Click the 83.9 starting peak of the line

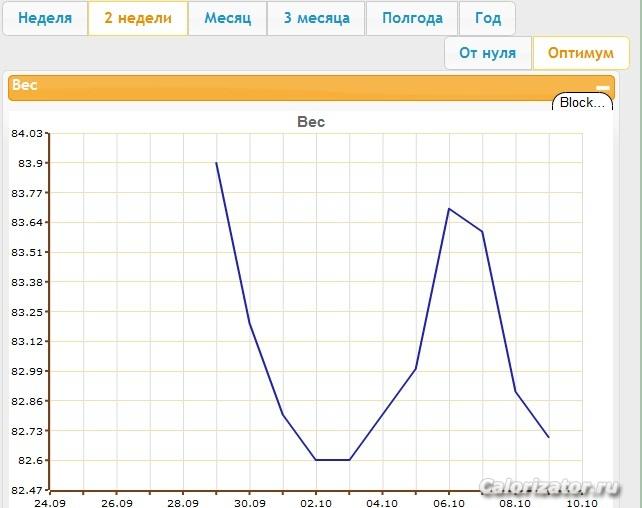(x=216, y=162)
